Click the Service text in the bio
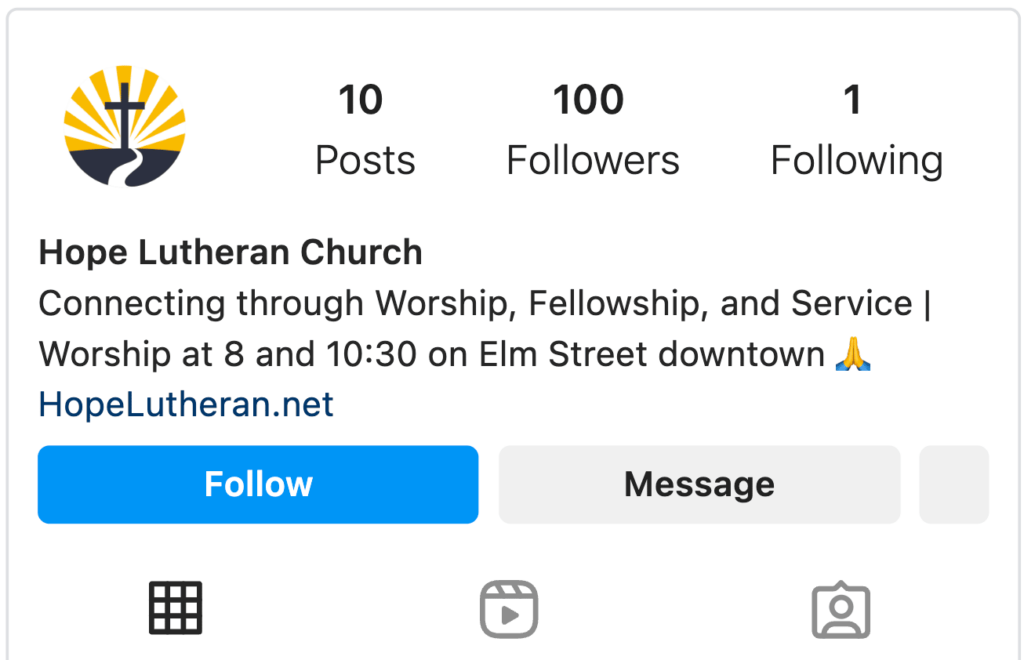The height and width of the screenshot is (660, 1024). click(852, 304)
